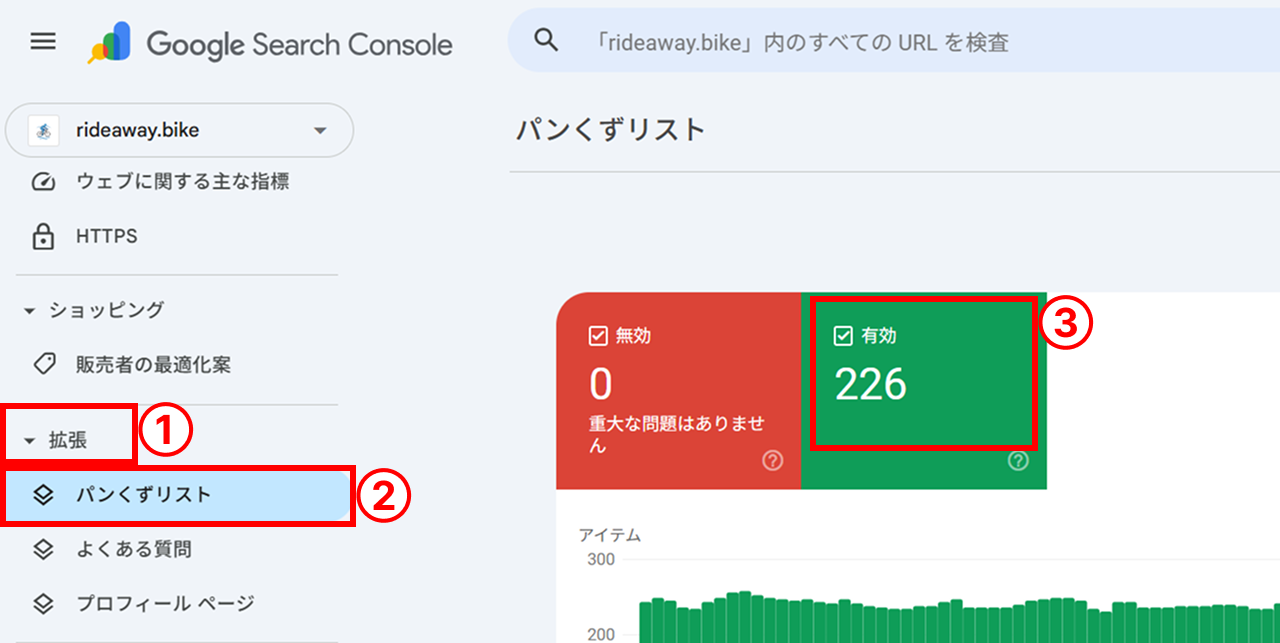Open the help question mark on the 有効 card
Viewport: 1280px width, 643px height.
(x=1018, y=462)
